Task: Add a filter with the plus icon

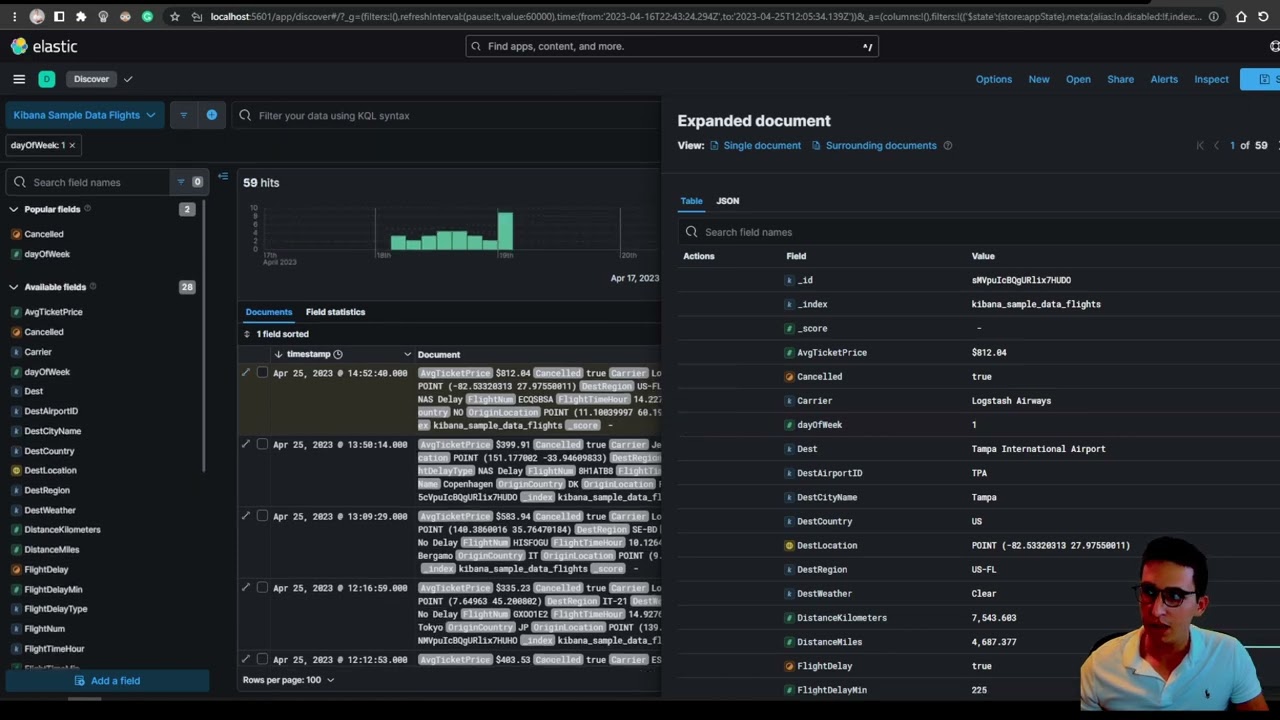Action: [212, 115]
